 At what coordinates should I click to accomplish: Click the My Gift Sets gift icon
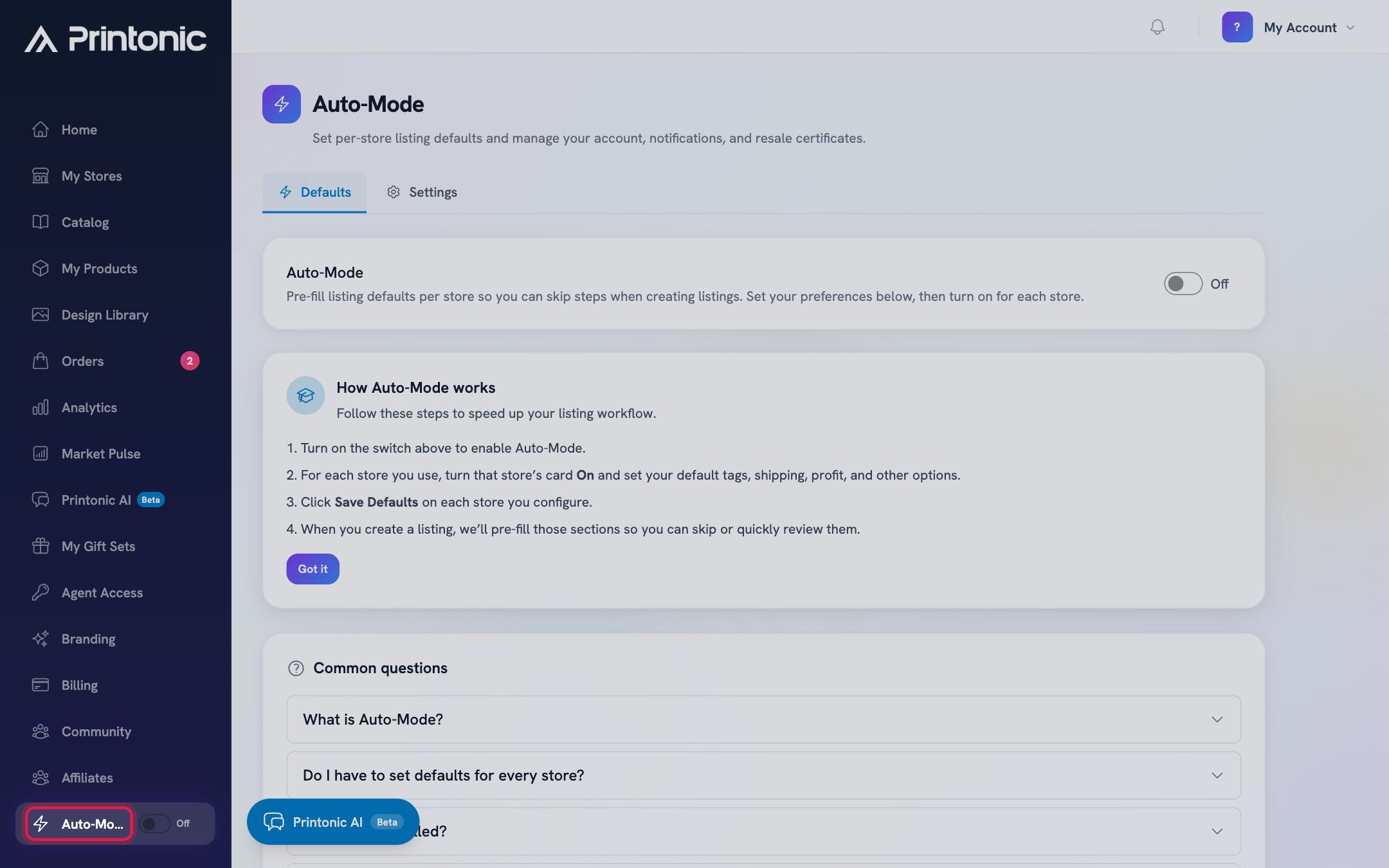(x=41, y=546)
